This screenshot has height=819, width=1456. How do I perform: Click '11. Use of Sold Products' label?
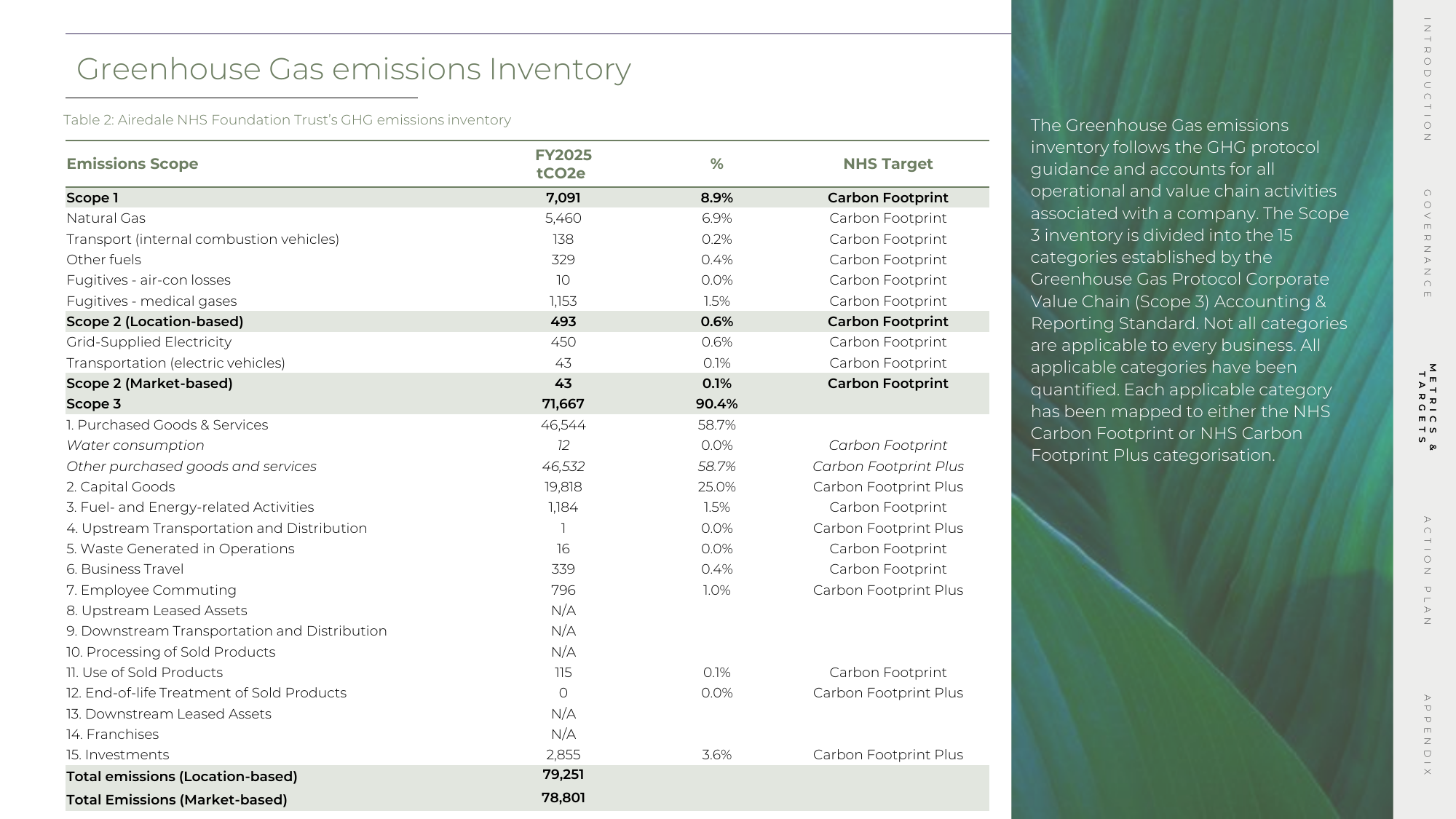[144, 673]
